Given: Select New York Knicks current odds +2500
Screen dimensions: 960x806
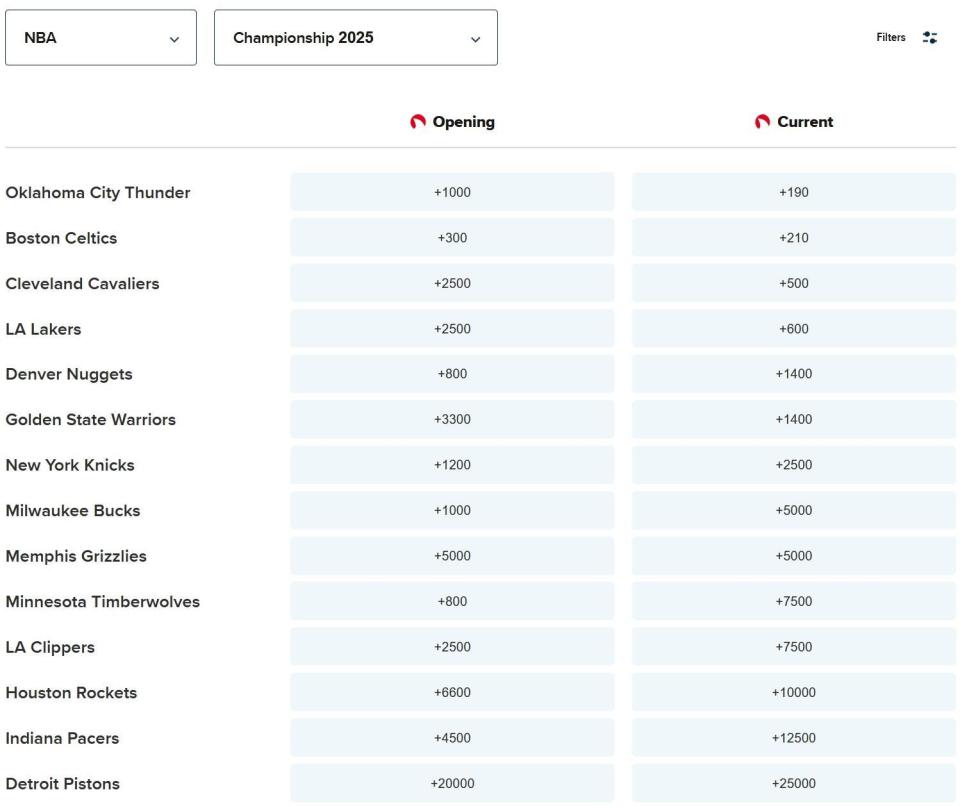Looking at the screenshot, I should pos(793,466).
